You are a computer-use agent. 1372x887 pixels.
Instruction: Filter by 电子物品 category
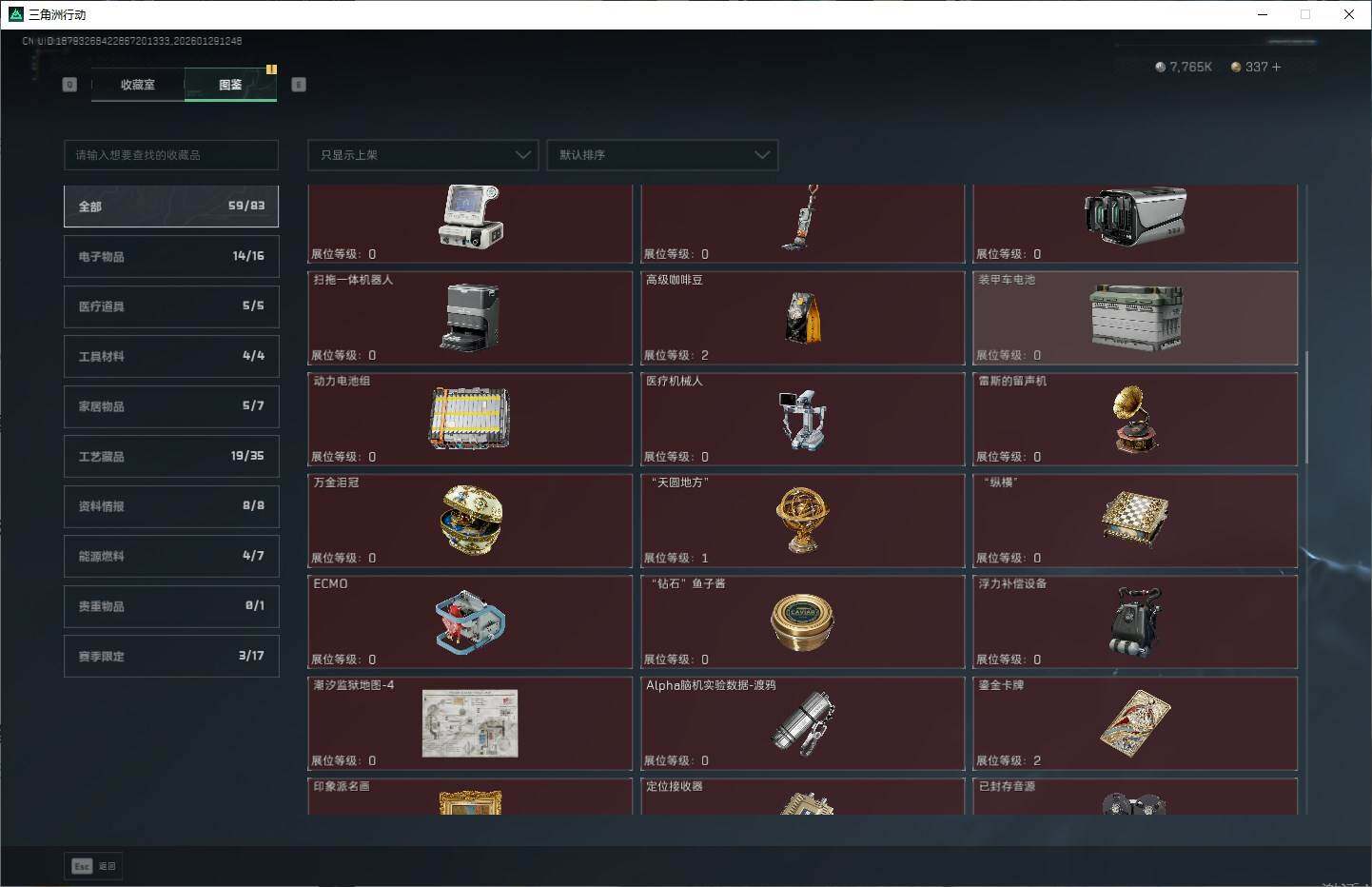(x=171, y=257)
